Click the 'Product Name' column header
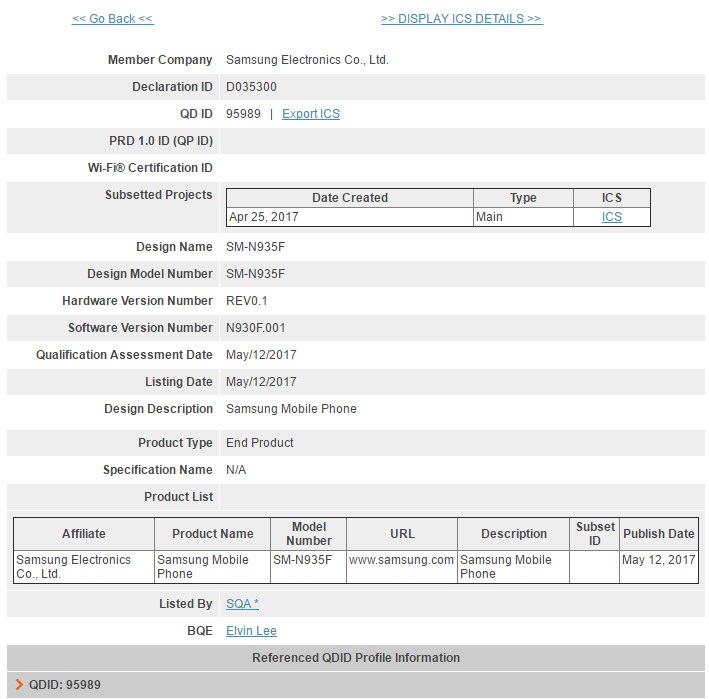 click(x=213, y=534)
